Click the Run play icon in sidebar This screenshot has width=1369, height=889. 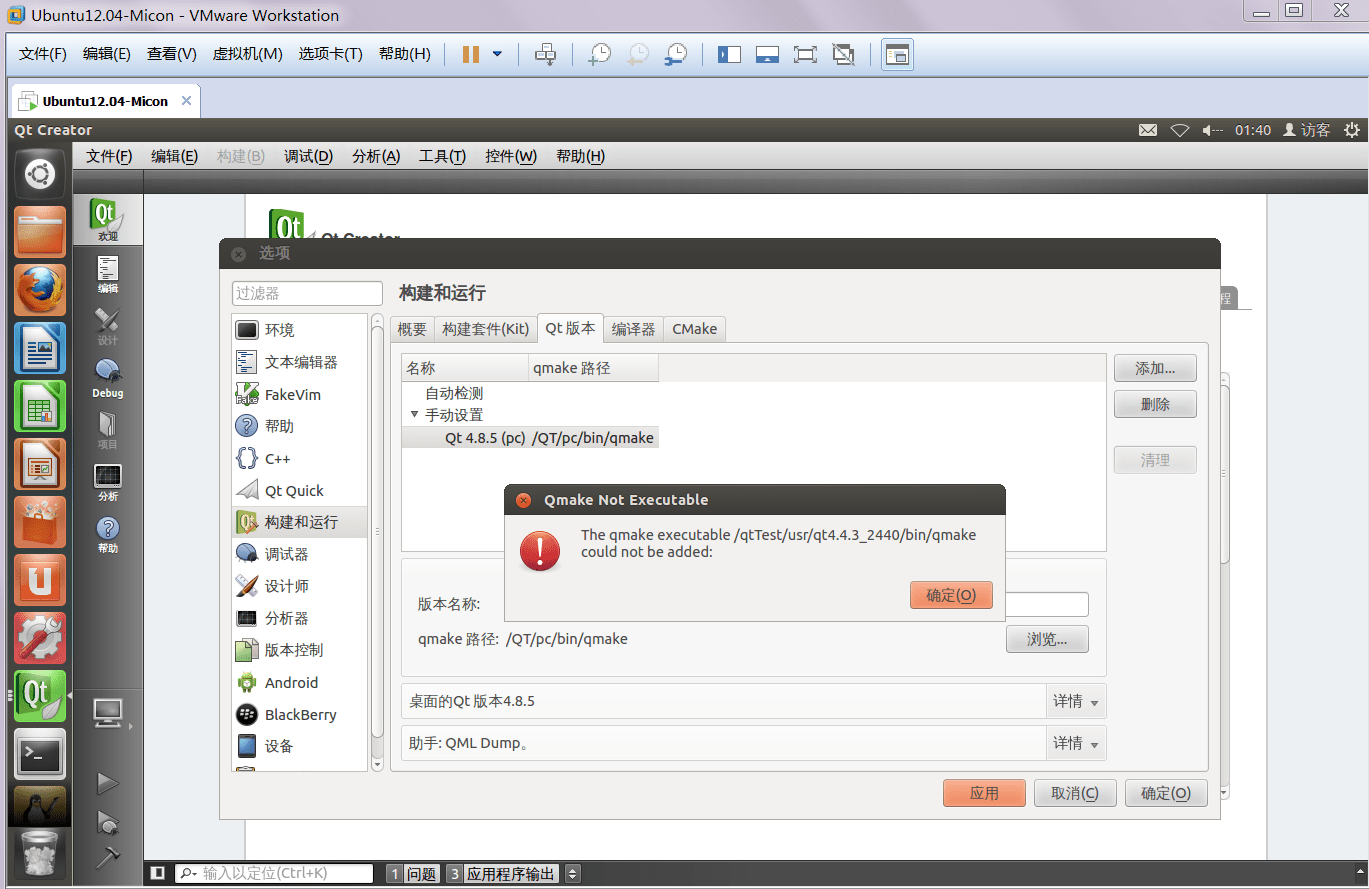click(x=107, y=783)
